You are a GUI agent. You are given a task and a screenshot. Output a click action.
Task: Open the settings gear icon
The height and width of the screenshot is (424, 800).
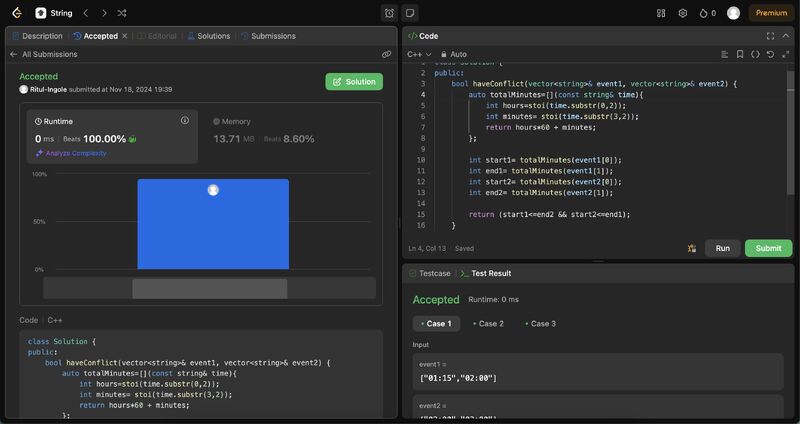pos(683,13)
